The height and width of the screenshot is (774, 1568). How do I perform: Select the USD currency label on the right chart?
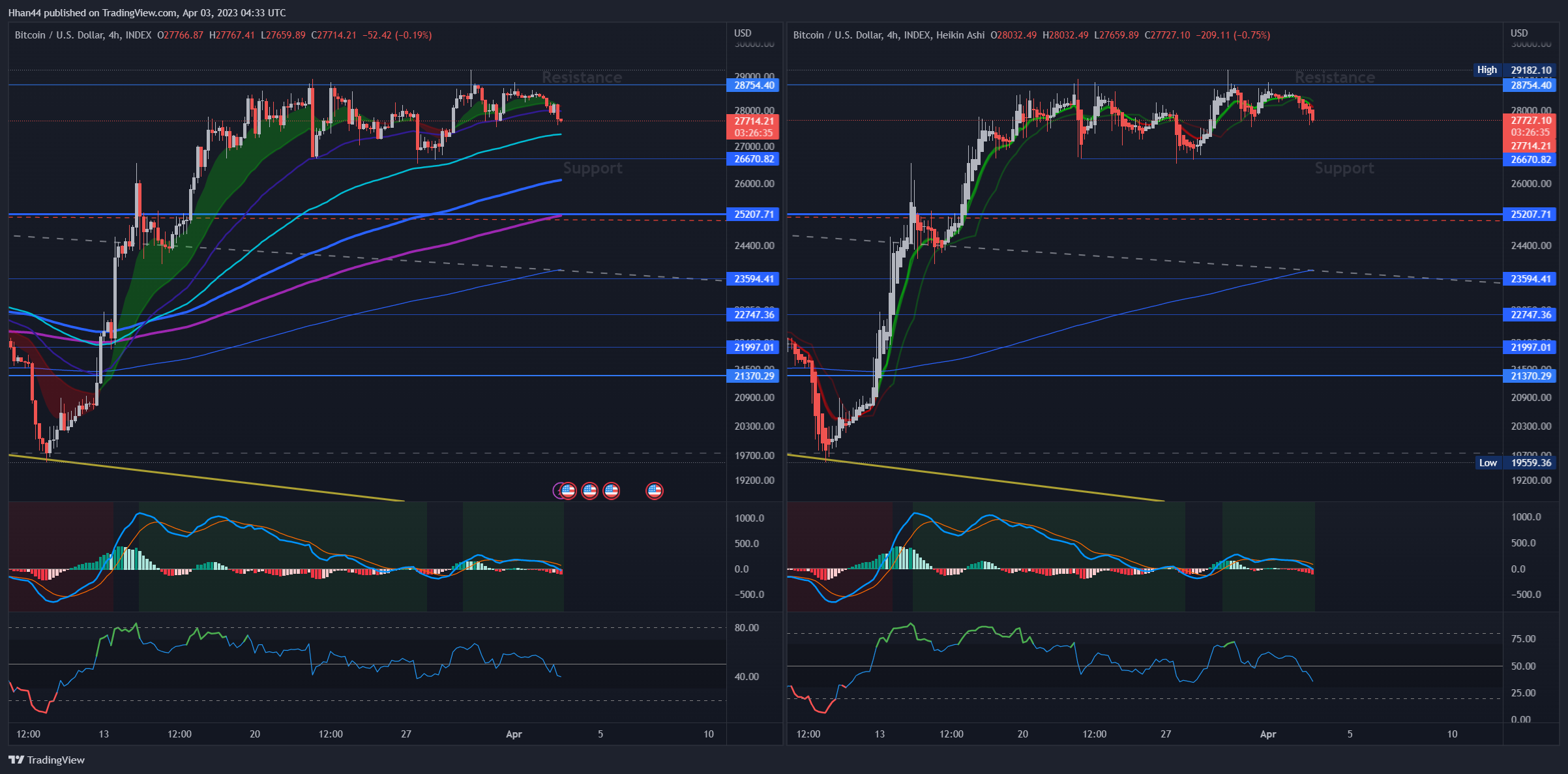(x=1519, y=33)
